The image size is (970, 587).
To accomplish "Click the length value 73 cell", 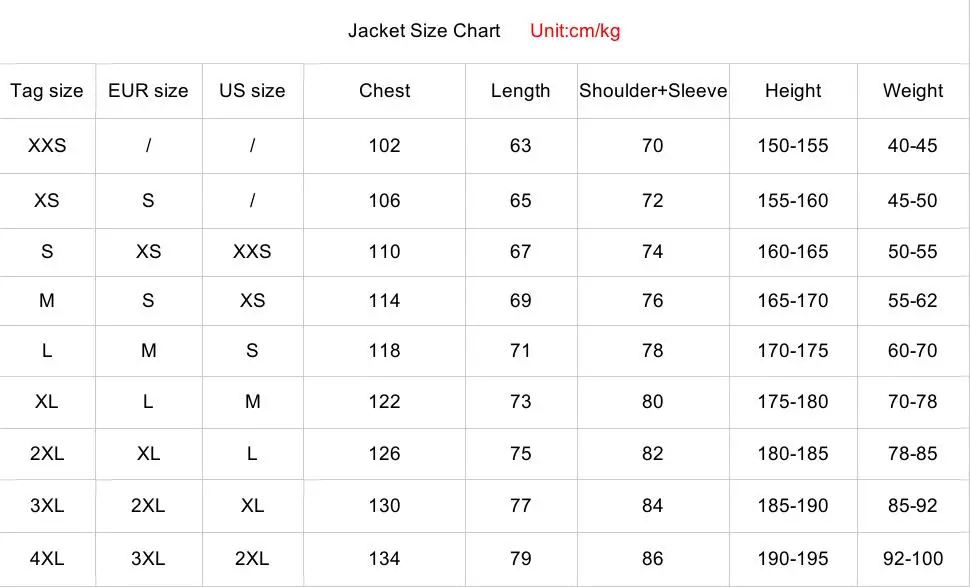I will [520, 402].
